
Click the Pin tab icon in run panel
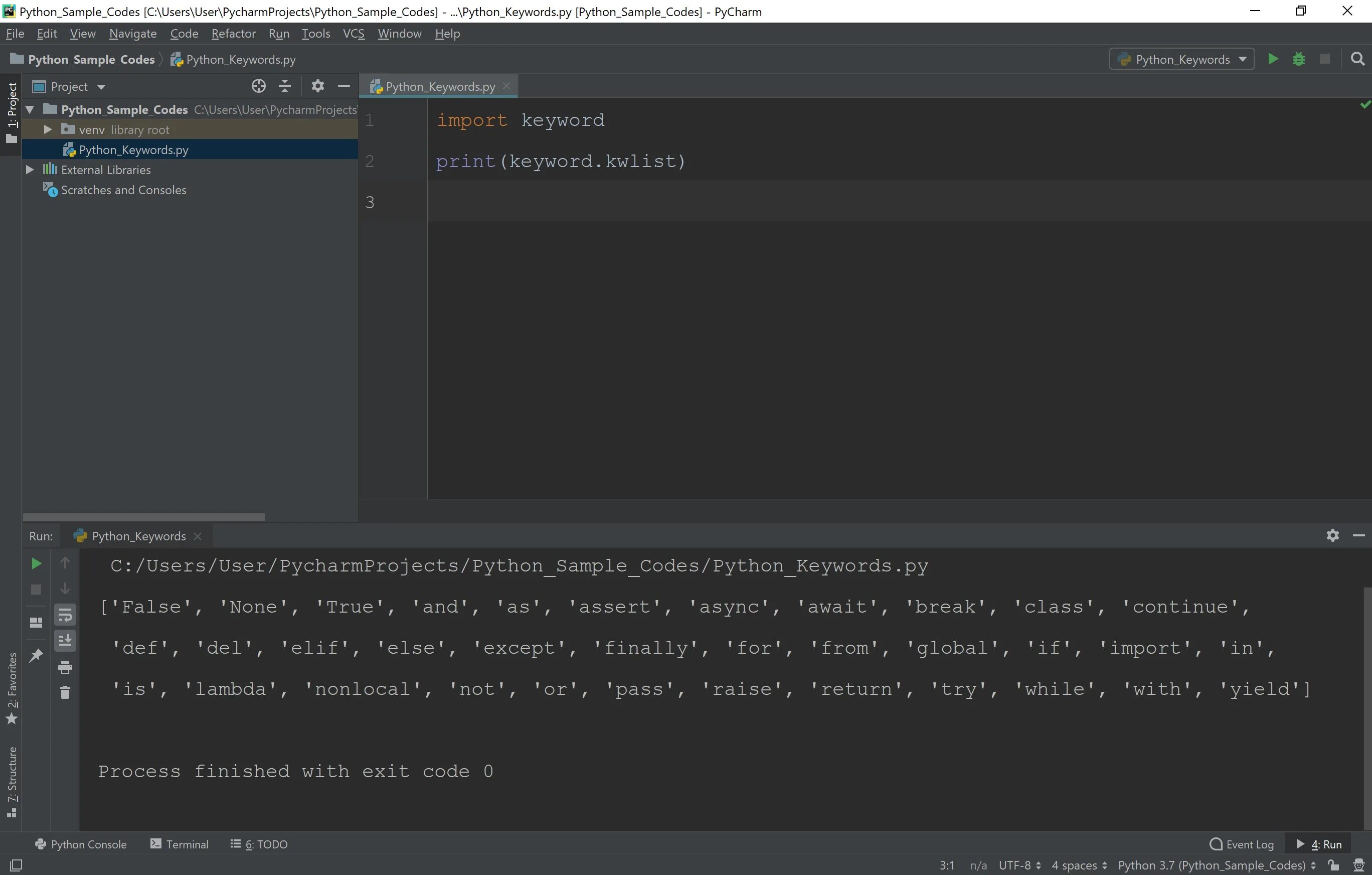click(x=36, y=654)
